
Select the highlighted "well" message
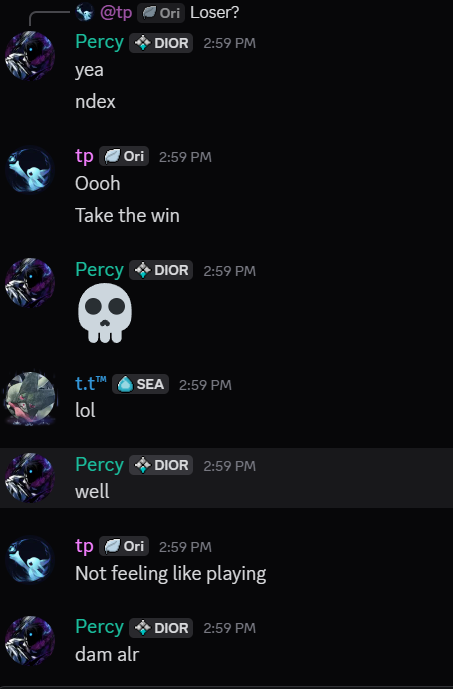tap(226, 478)
